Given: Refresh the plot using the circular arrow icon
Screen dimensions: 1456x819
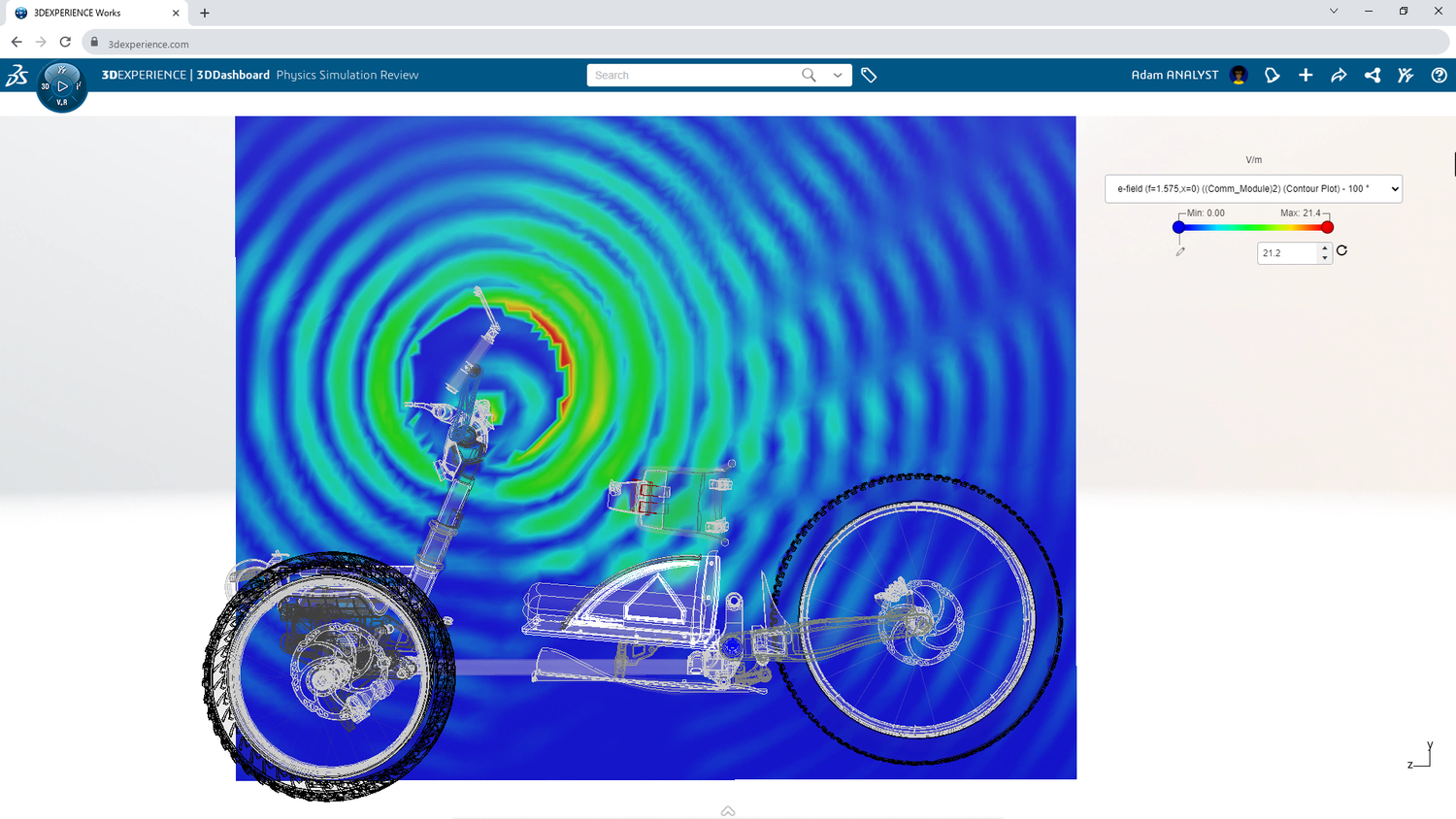Looking at the screenshot, I should tap(1340, 250).
